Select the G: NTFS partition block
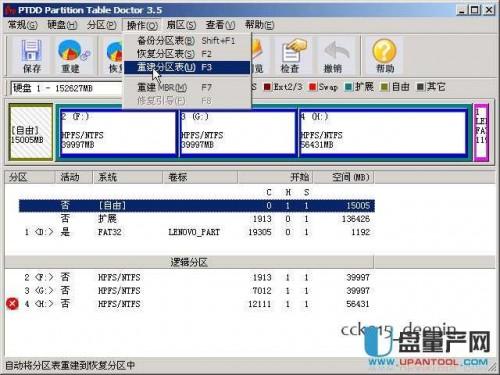The width and height of the screenshot is (500, 375). click(238, 133)
